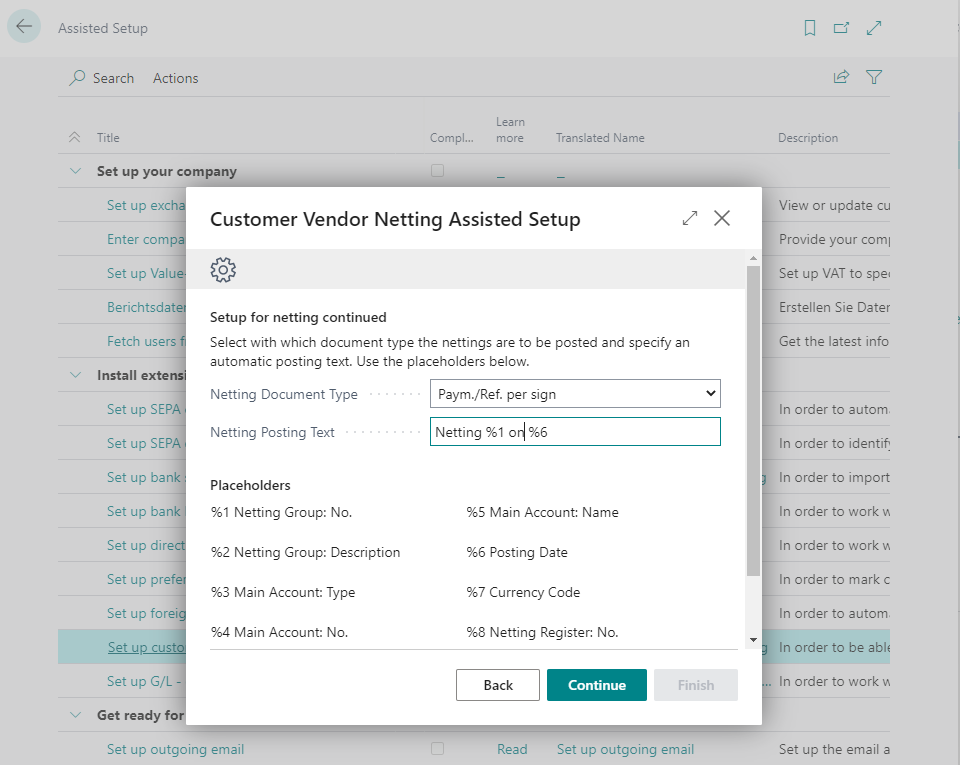Expand Assisted Setup to full screen
This screenshot has height=765, width=960.
point(874,27)
